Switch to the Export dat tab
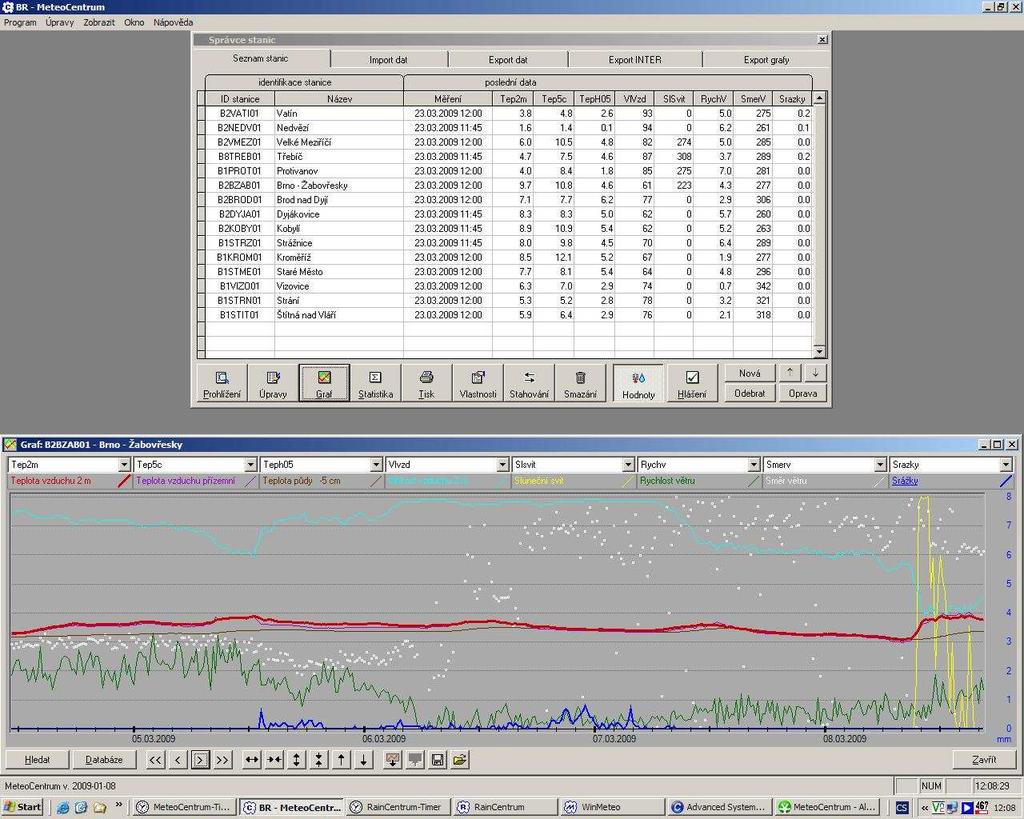The height and width of the screenshot is (819, 1024). (508, 59)
